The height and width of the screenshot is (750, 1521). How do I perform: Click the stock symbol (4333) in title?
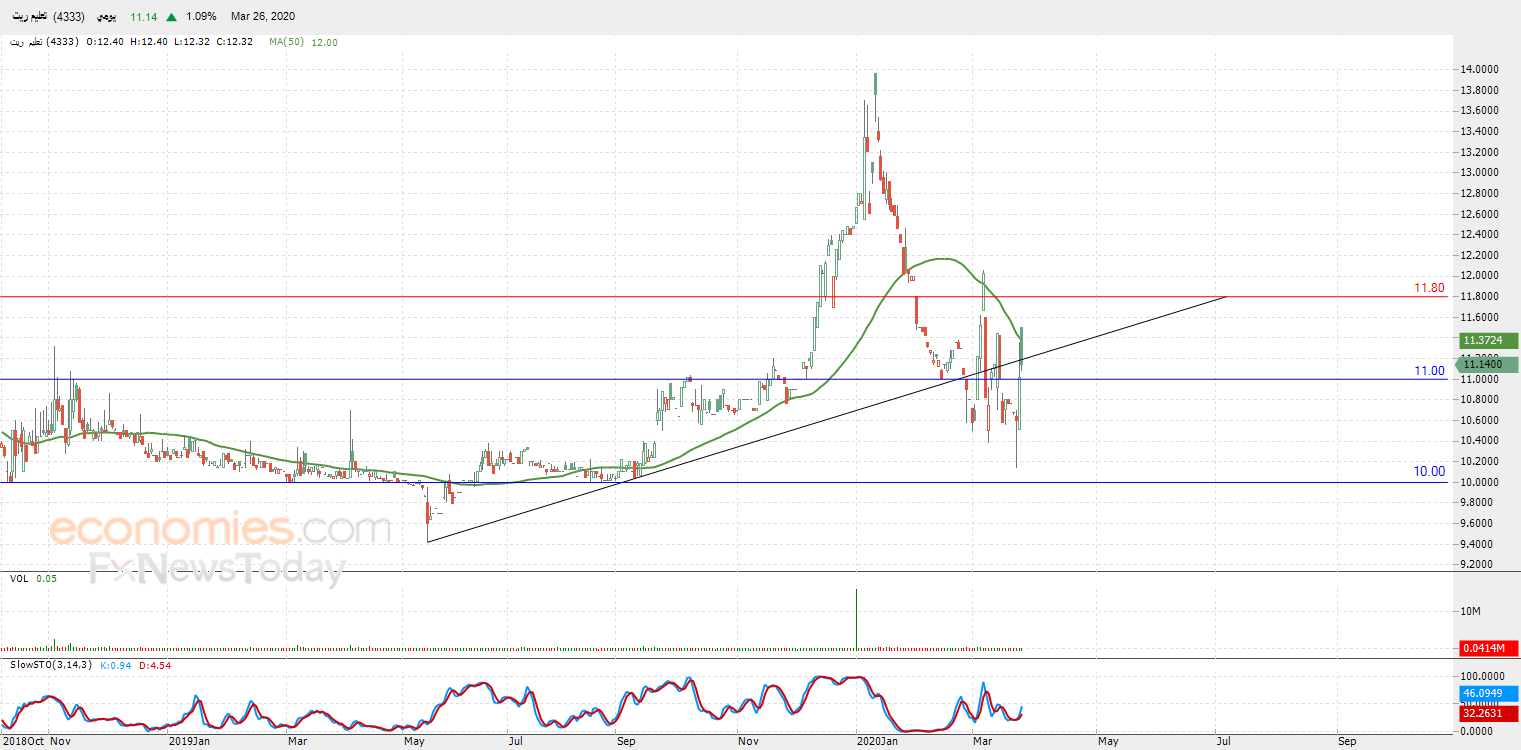pos(70,17)
